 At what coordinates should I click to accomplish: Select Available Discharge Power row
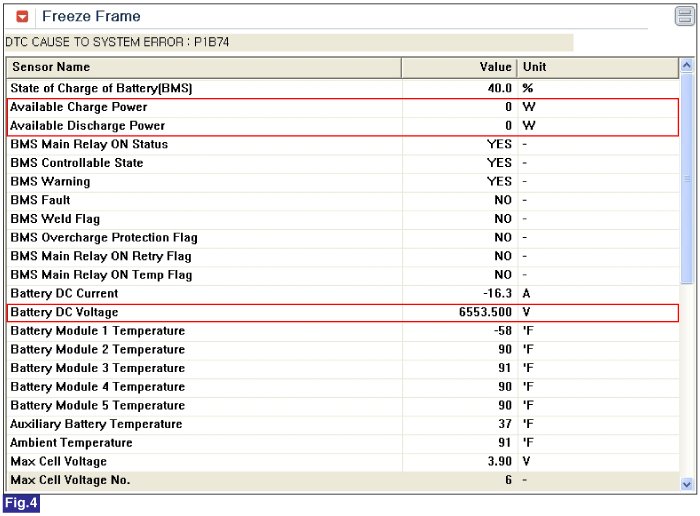pos(343,126)
